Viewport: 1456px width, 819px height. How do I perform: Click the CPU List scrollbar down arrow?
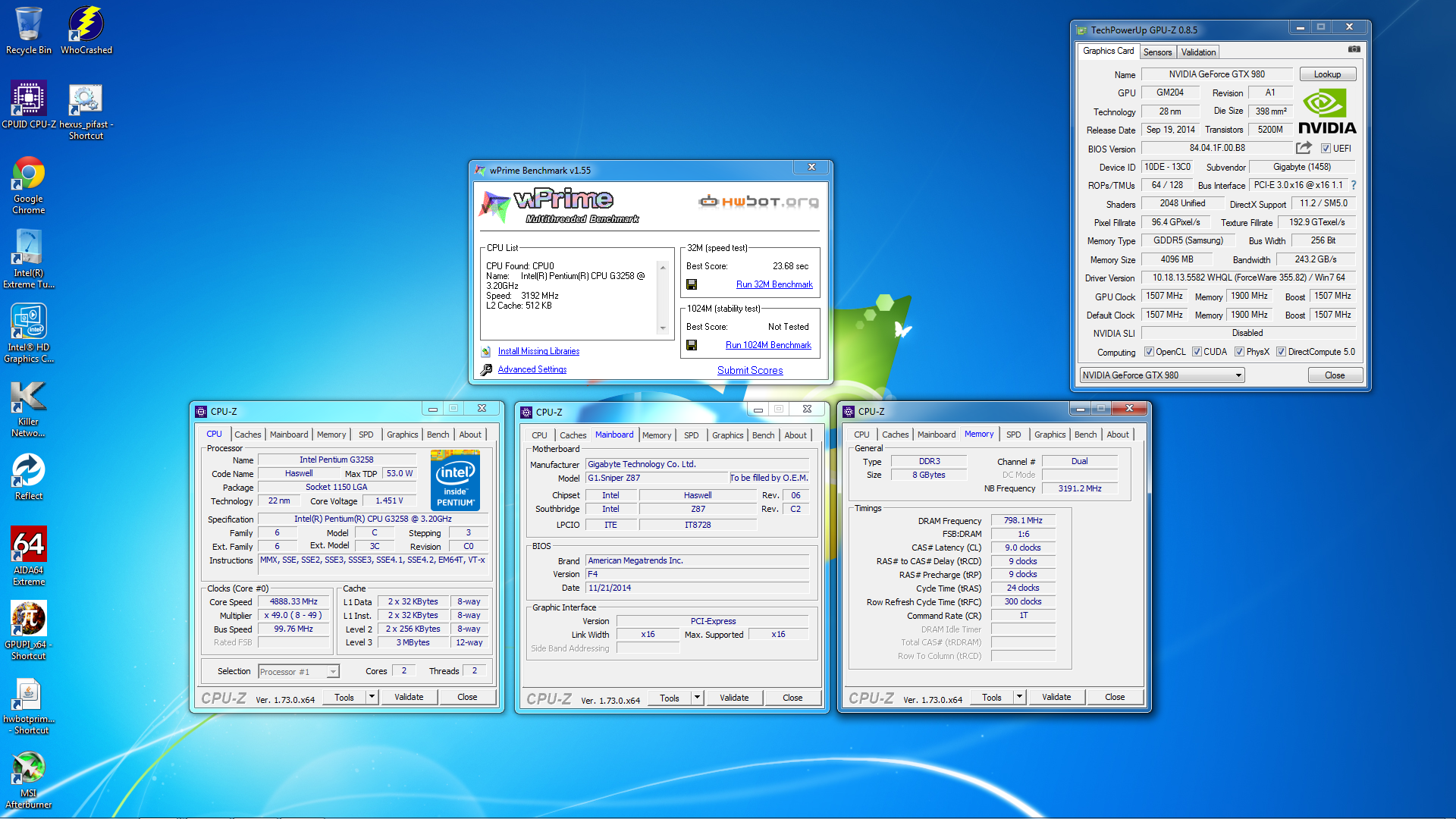tap(663, 328)
